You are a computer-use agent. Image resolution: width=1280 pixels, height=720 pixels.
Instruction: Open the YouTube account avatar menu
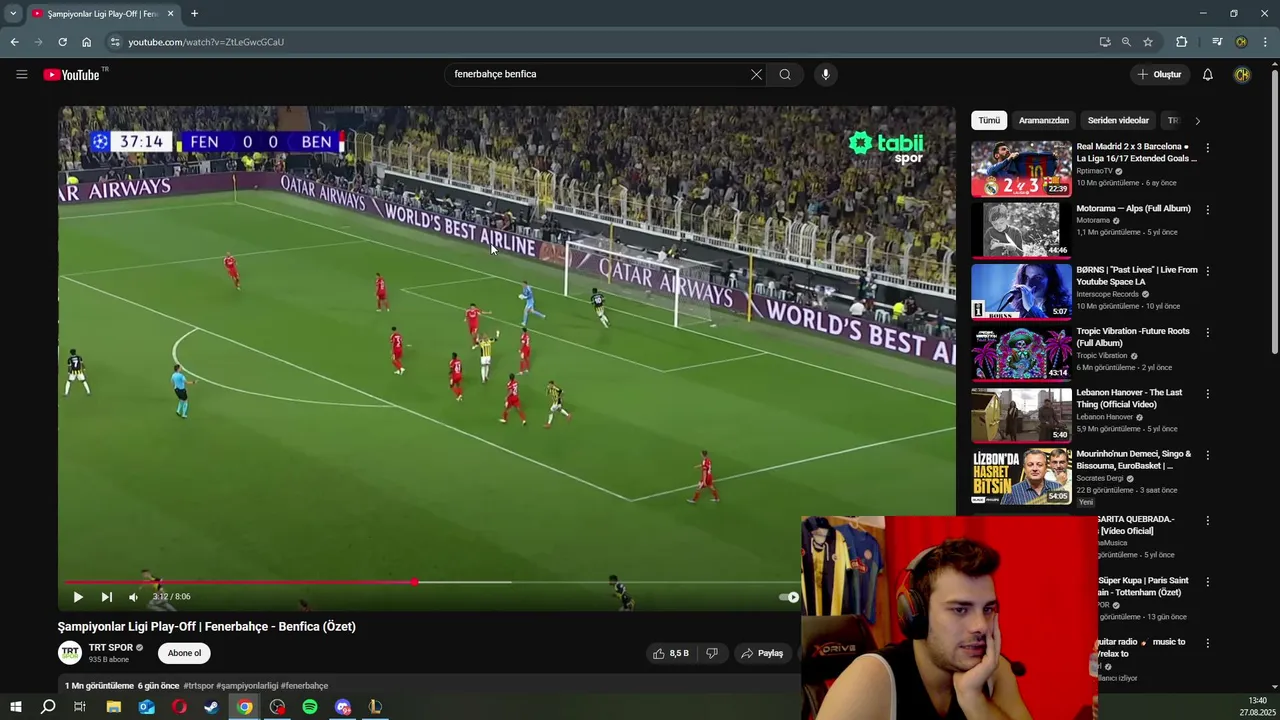[1242, 74]
